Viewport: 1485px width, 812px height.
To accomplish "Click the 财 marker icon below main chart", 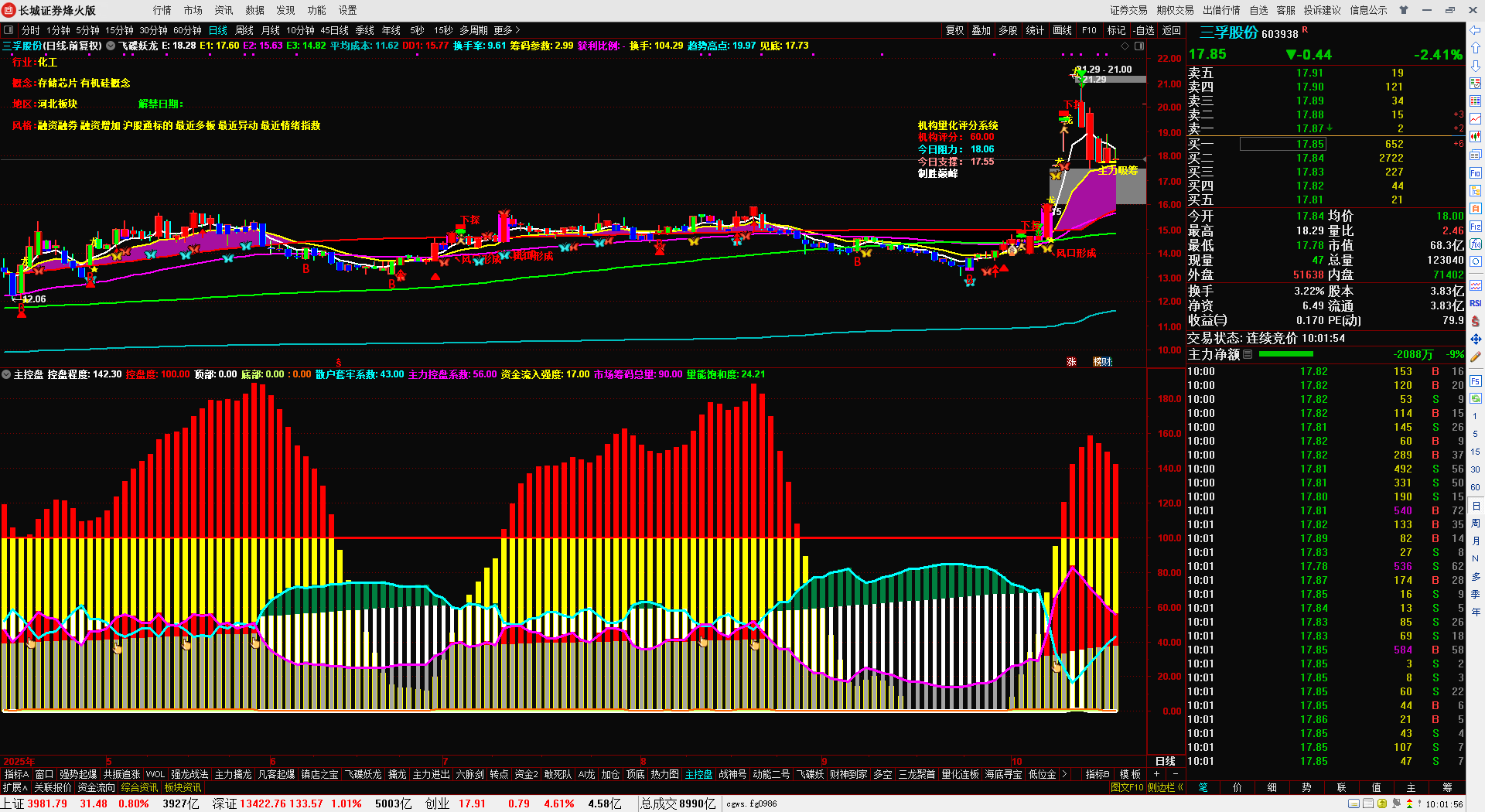I will pyautogui.click(x=1106, y=361).
